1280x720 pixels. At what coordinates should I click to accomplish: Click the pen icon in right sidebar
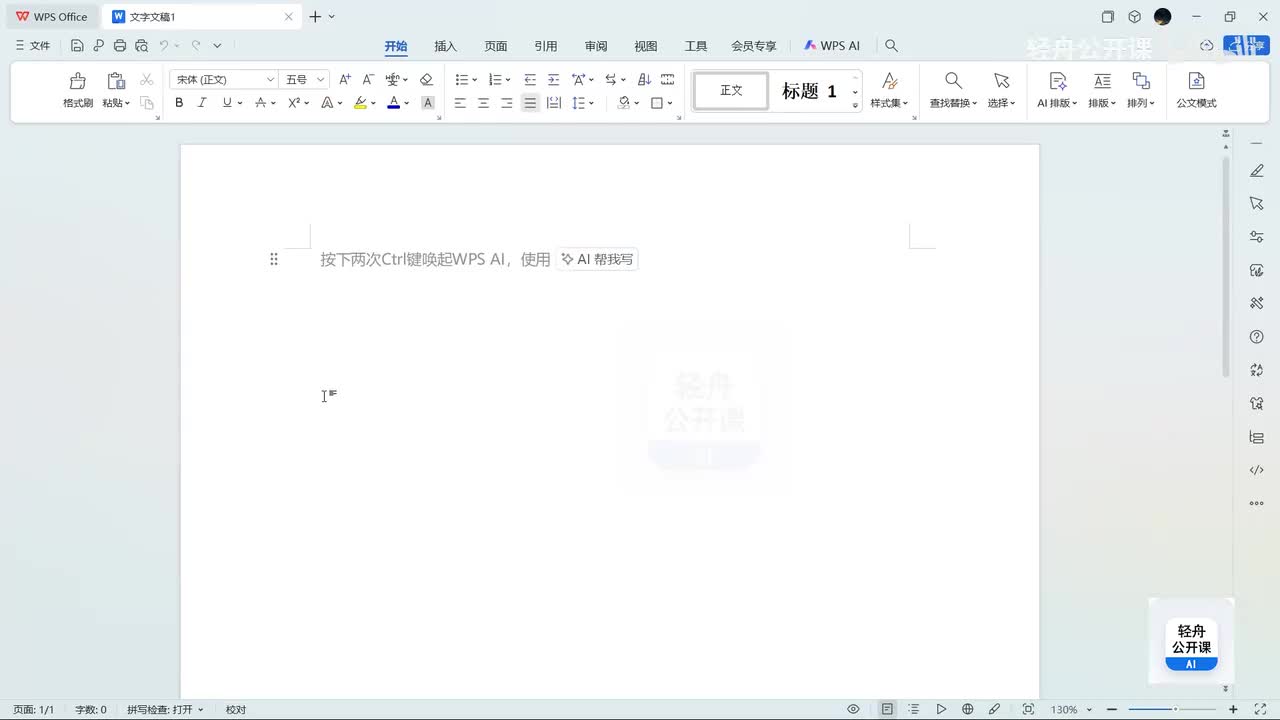point(1257,171)
